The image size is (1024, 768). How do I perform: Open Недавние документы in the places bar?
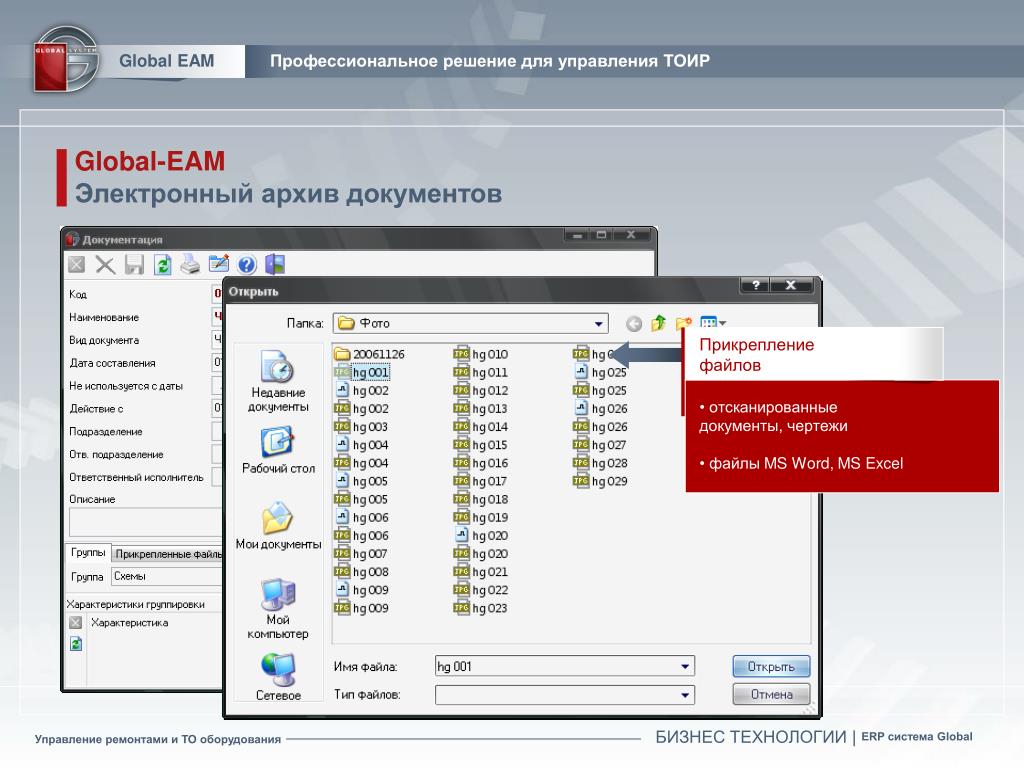[278, 381]
